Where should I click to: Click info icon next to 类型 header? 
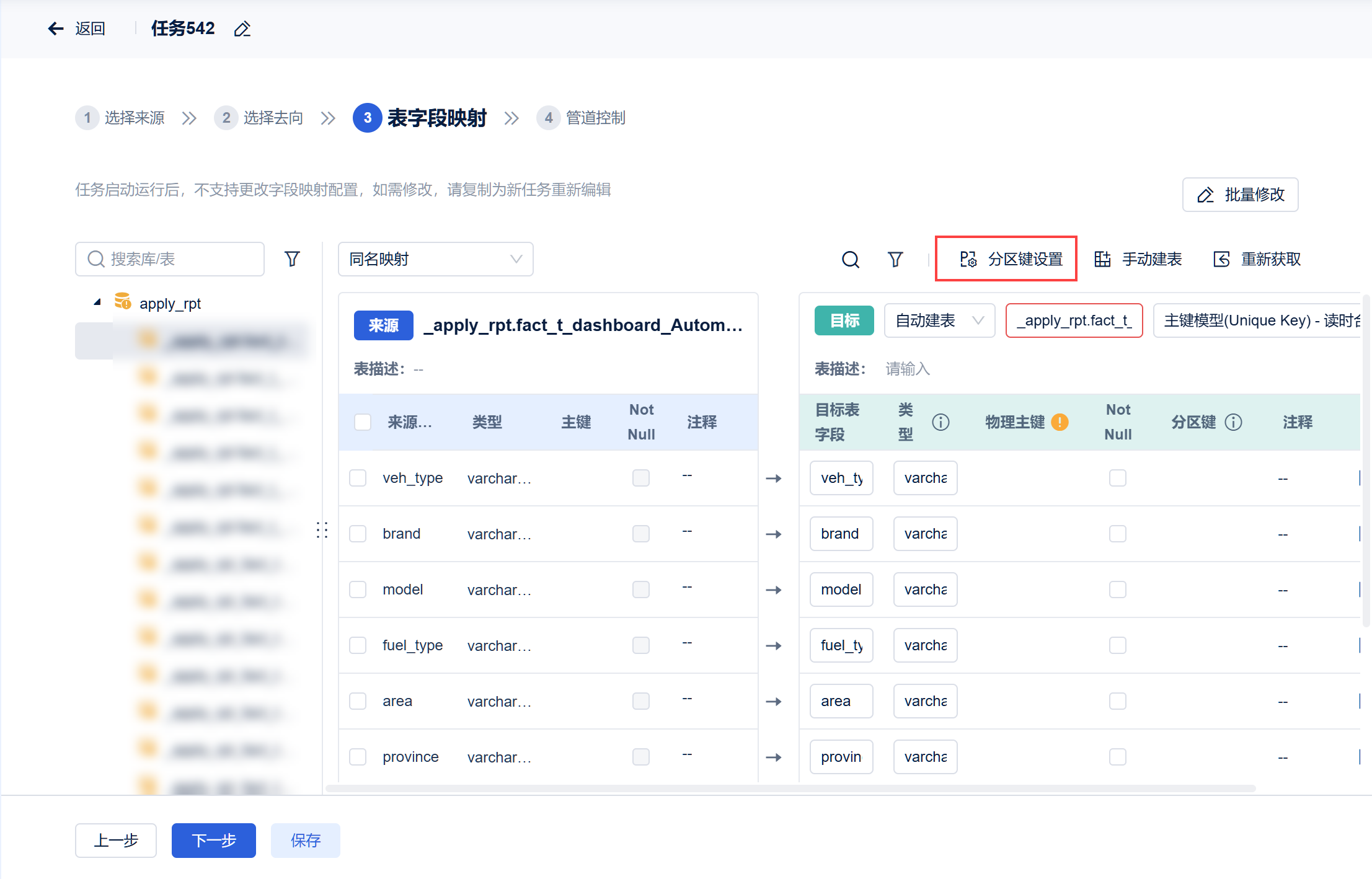[x=940, y=422]
